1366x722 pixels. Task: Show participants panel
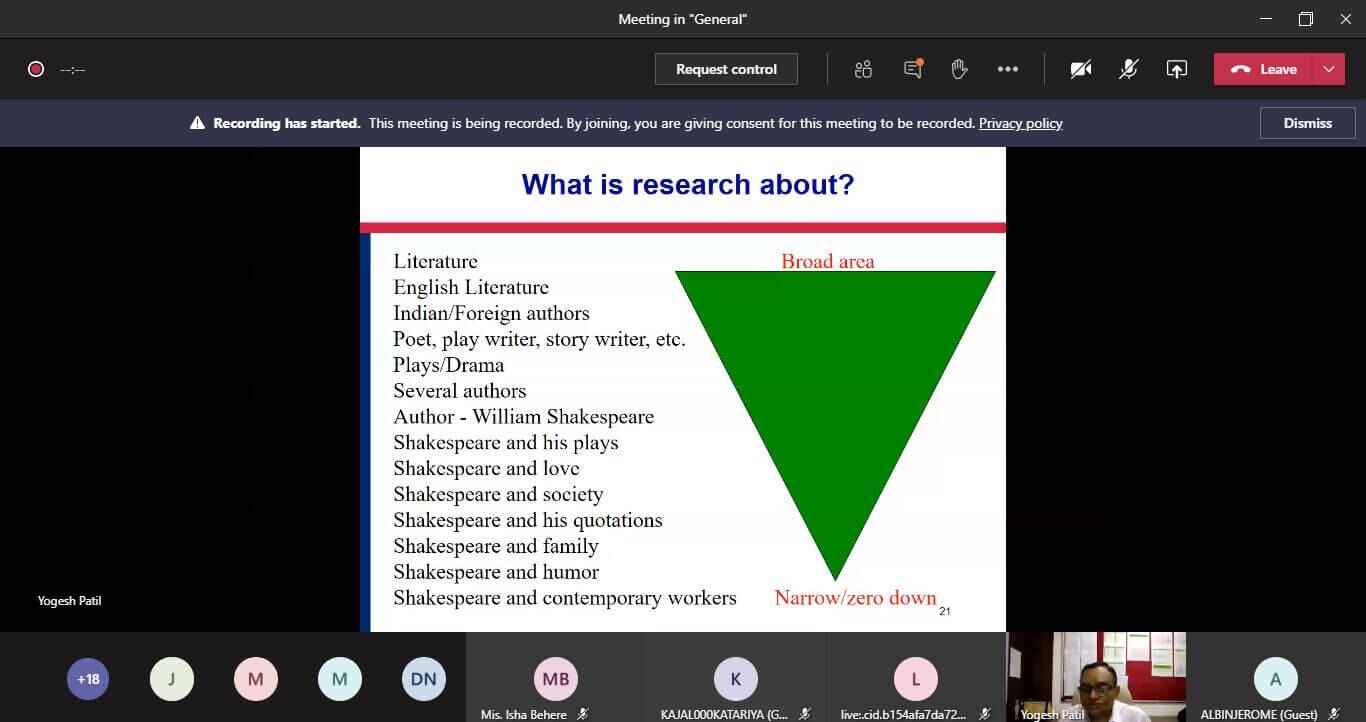click(863, 69)
